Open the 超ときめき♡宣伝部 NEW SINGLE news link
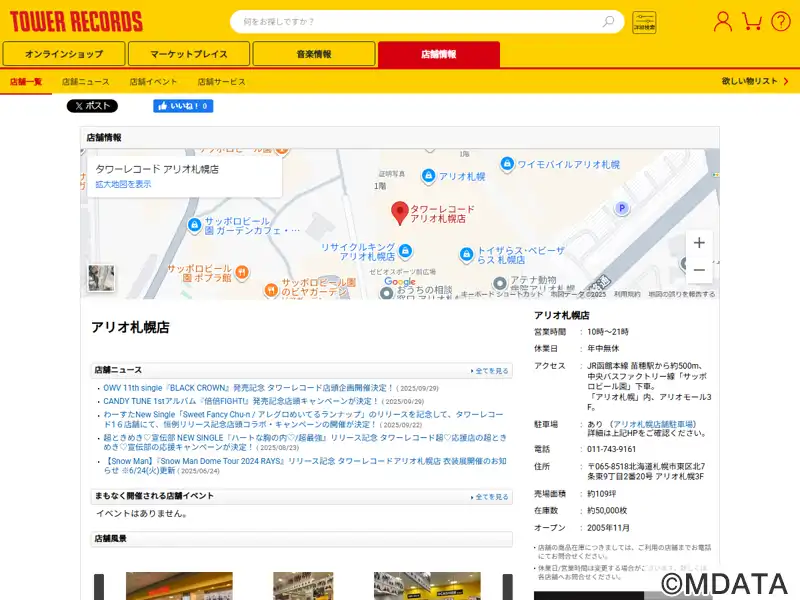The image size is (800, 600). point(305,442)
